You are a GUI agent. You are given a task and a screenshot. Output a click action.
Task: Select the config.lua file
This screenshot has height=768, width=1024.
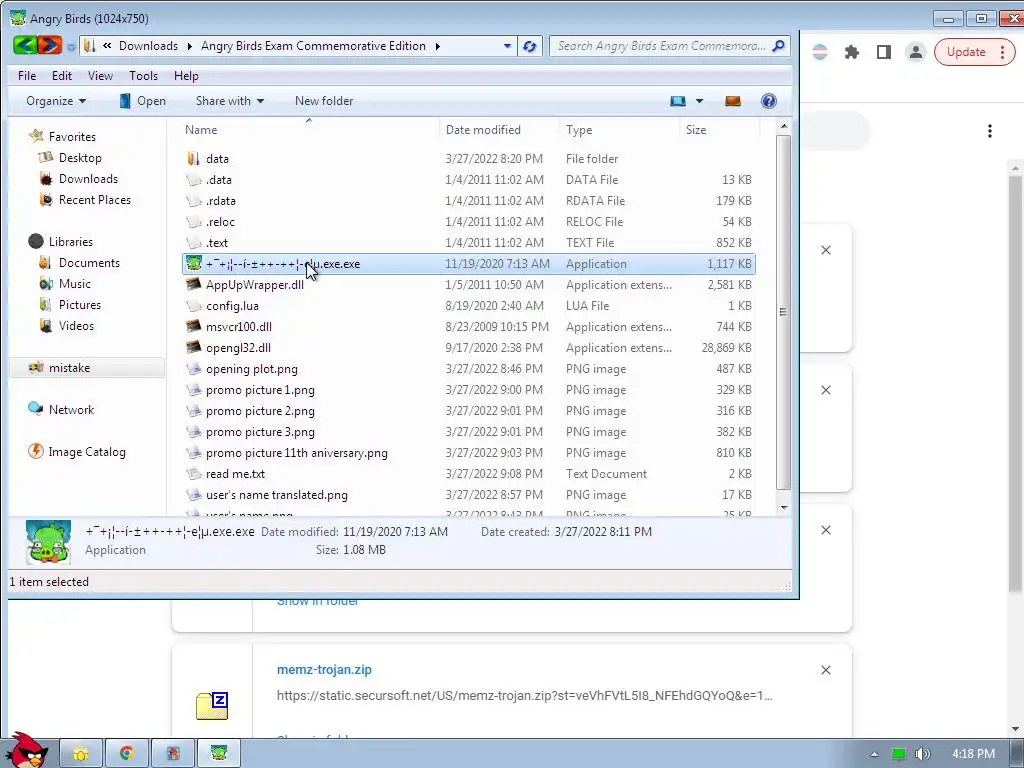click(x=468, y=306)
